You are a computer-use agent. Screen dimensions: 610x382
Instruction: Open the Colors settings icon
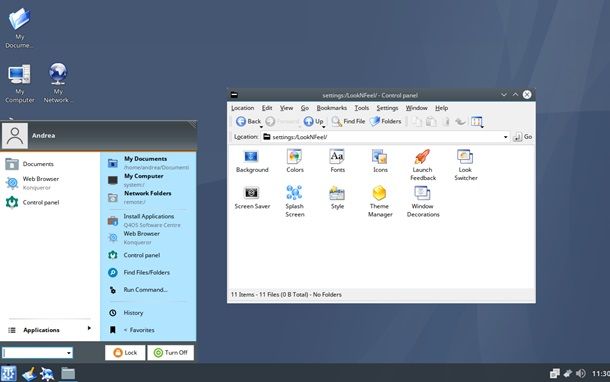point(294,157)
